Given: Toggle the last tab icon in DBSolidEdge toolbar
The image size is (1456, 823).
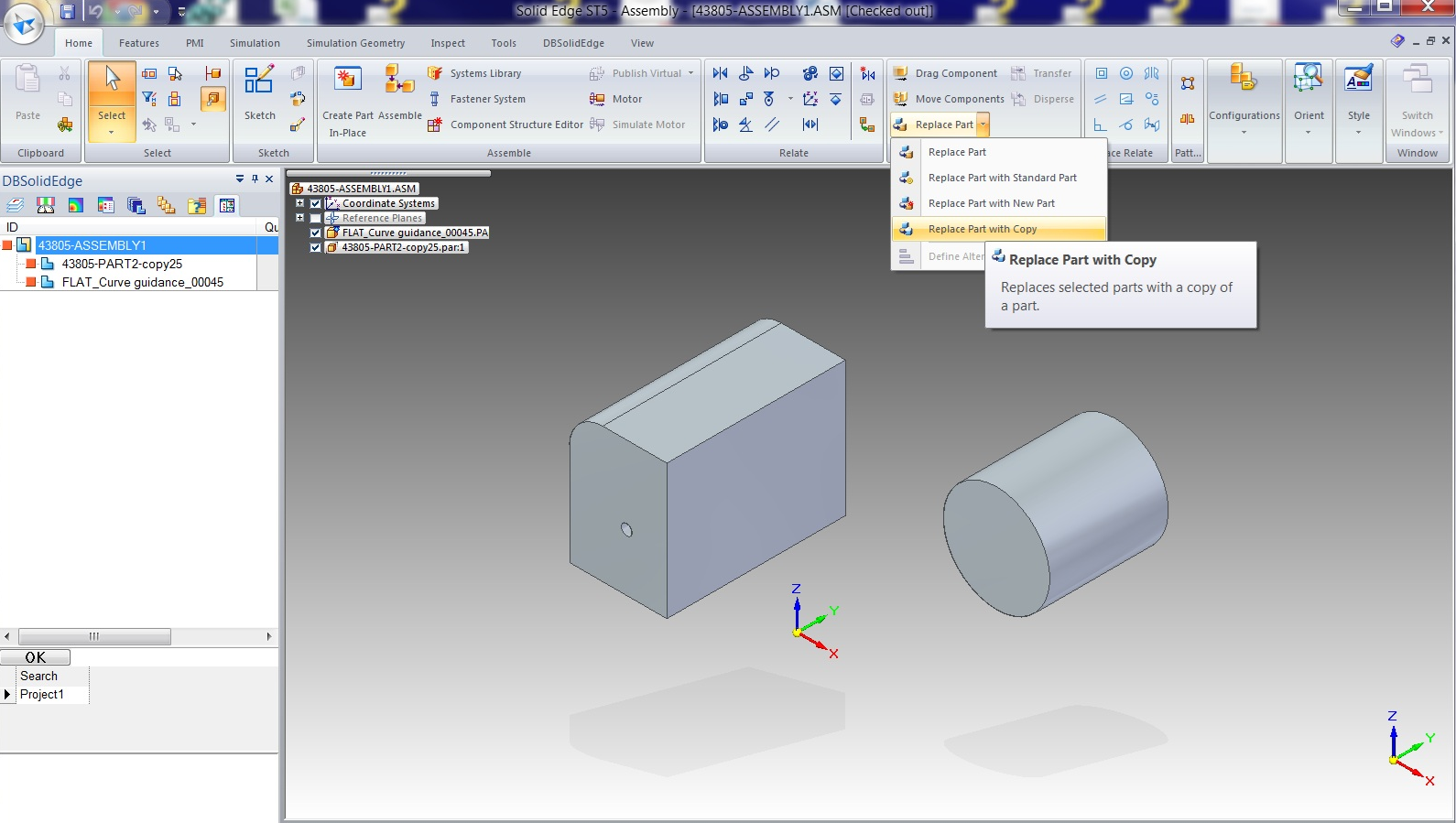Looking at the screenshot, I should (227, 205).
